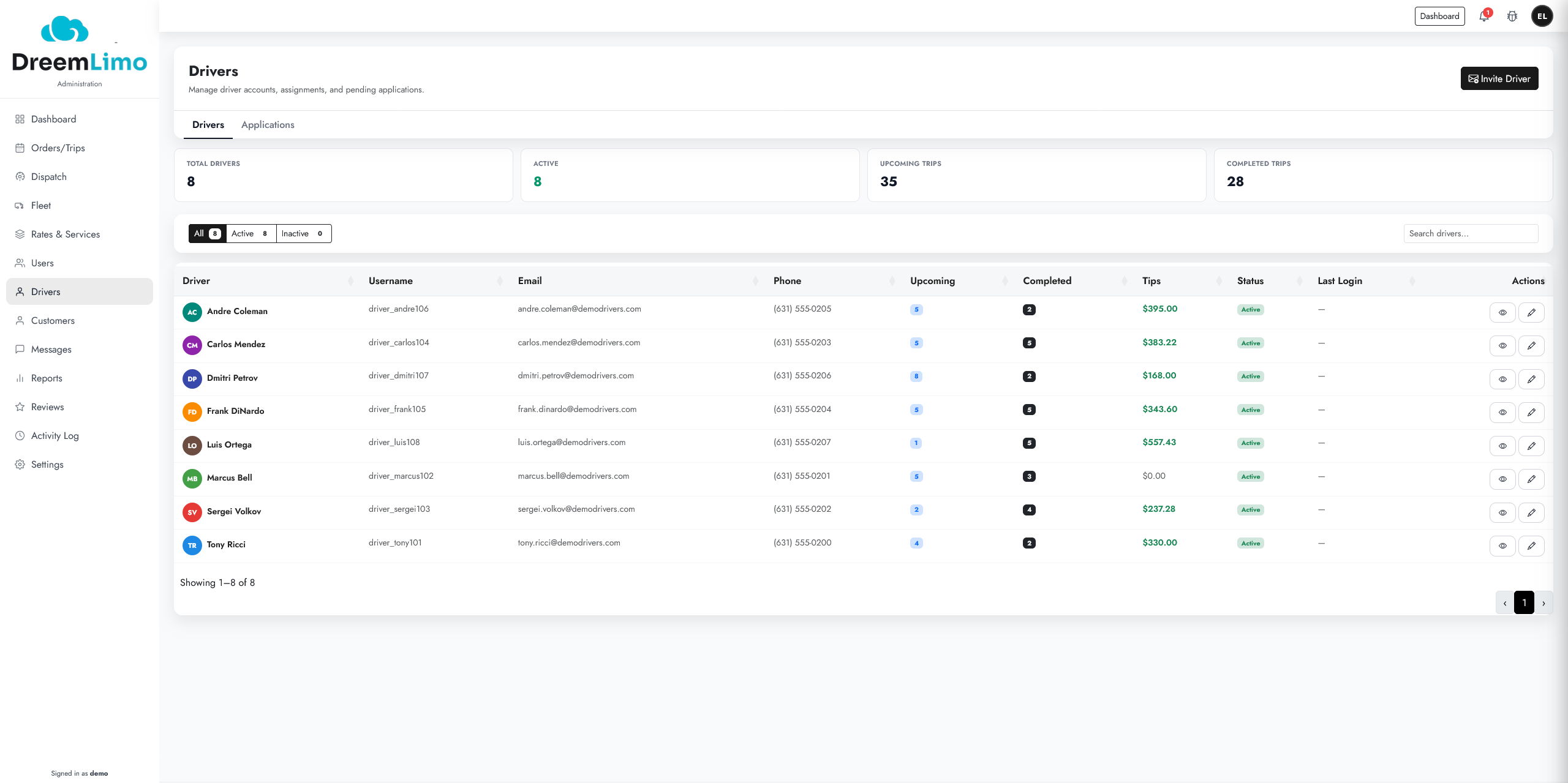Sort table by Completed column

tap(1075, 281)
